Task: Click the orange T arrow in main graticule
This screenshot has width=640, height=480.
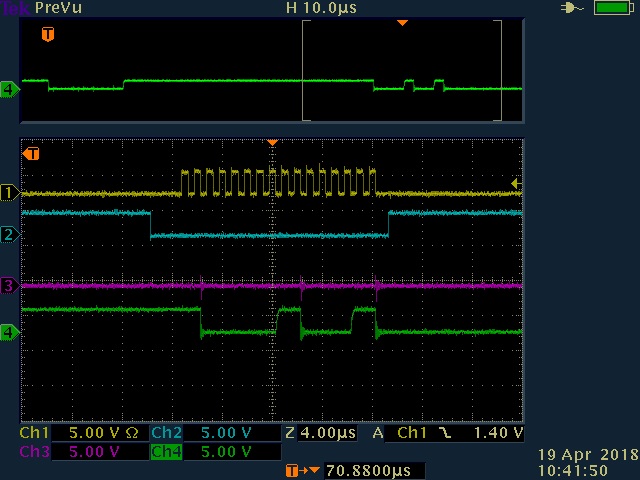Action: [x=31, y=154]
